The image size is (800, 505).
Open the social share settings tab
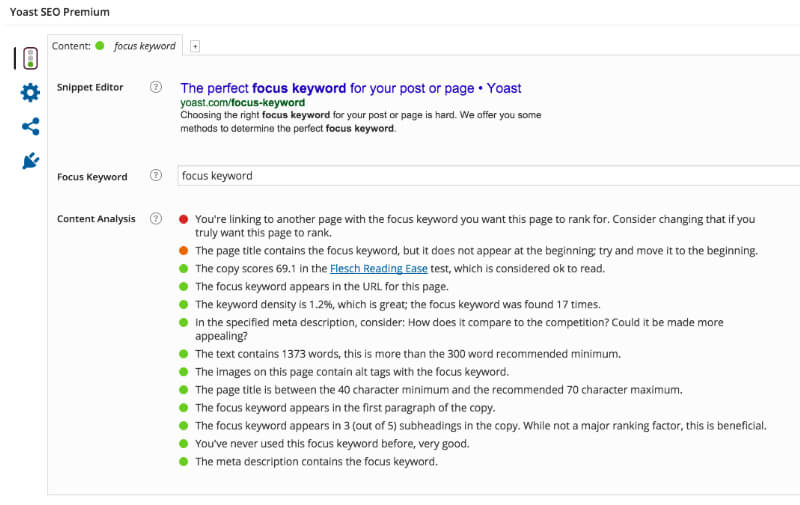click(31, 127)
